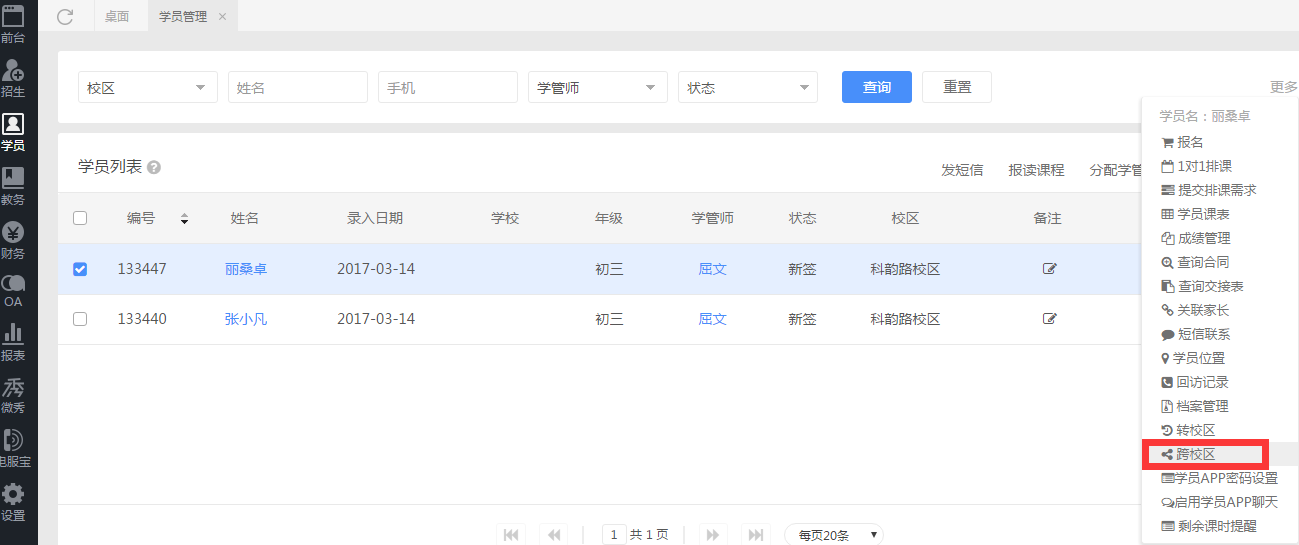Focus the 手机 phone input field
The width and height of the screenshot is (1299, 545).
pos(448,87)
